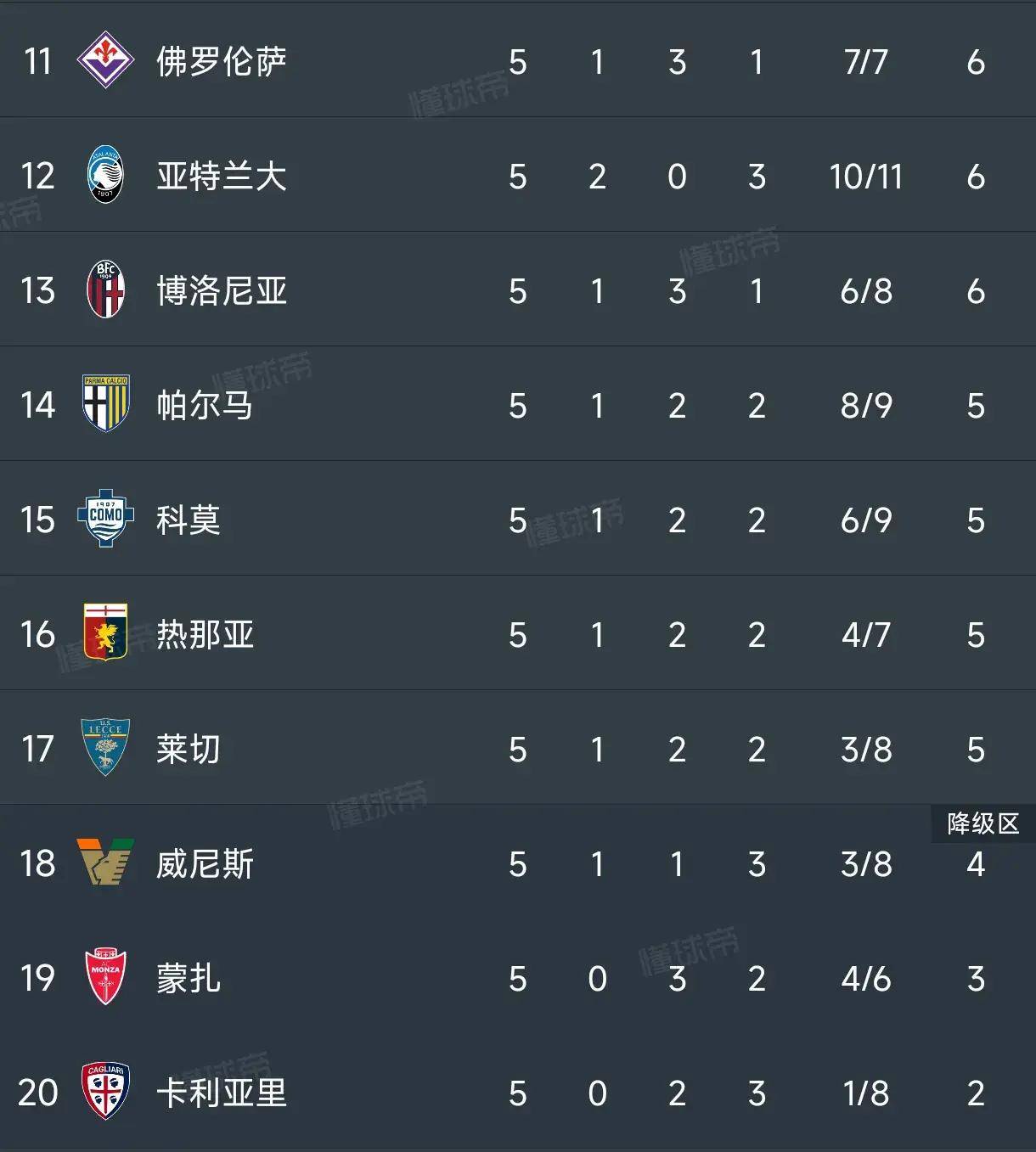Click the Como 1907 badge
The image size is (1036, 1152).
105,520
